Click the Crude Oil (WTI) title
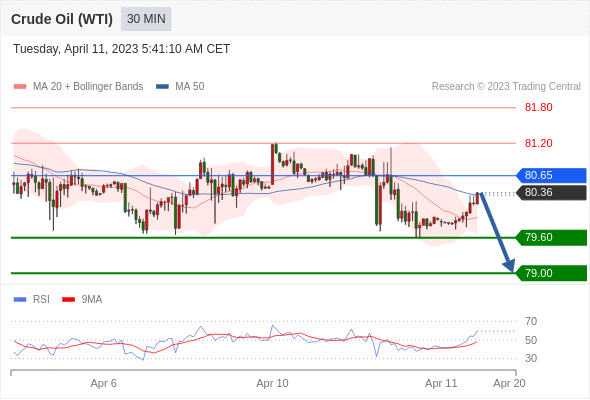Screen dimensions: 590x400 [x=62, y=19]
